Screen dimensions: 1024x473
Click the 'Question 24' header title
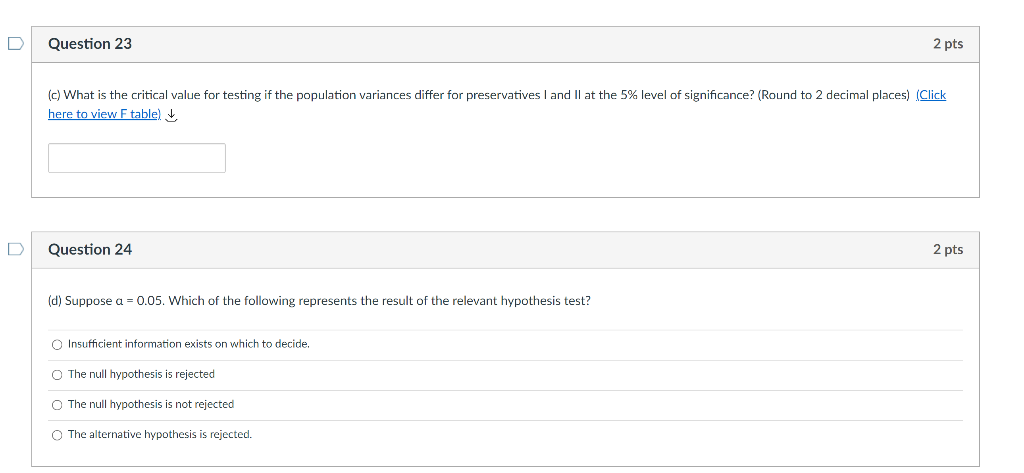(x=90, y=249)
